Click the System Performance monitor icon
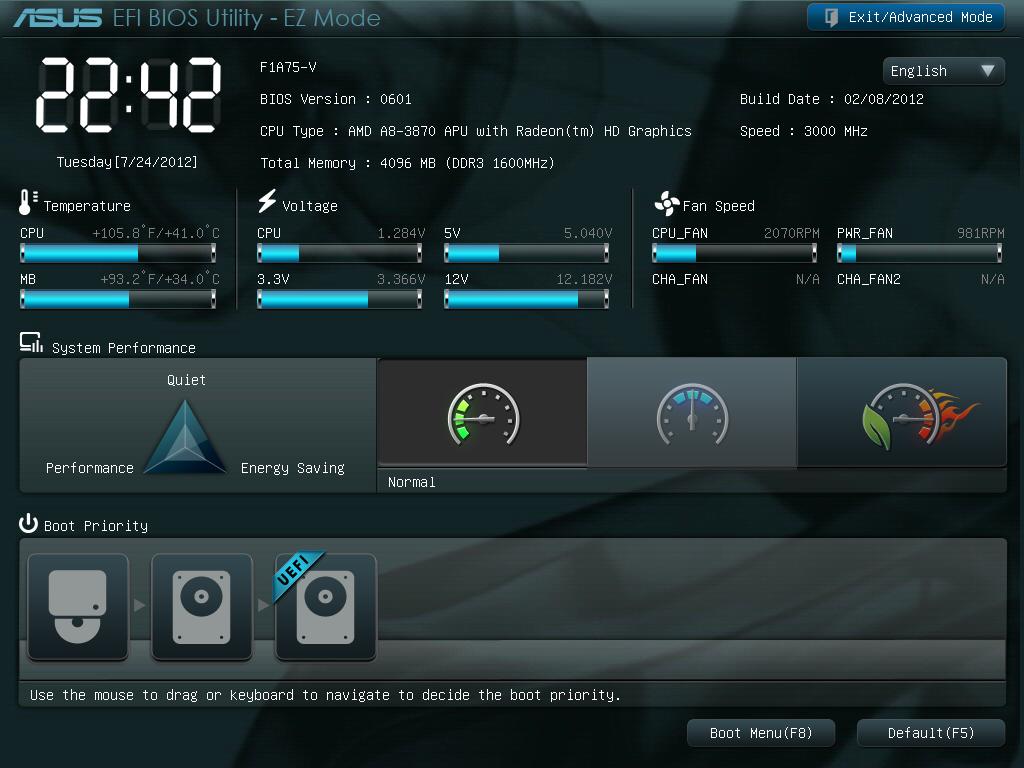 (x=31, y=342)
